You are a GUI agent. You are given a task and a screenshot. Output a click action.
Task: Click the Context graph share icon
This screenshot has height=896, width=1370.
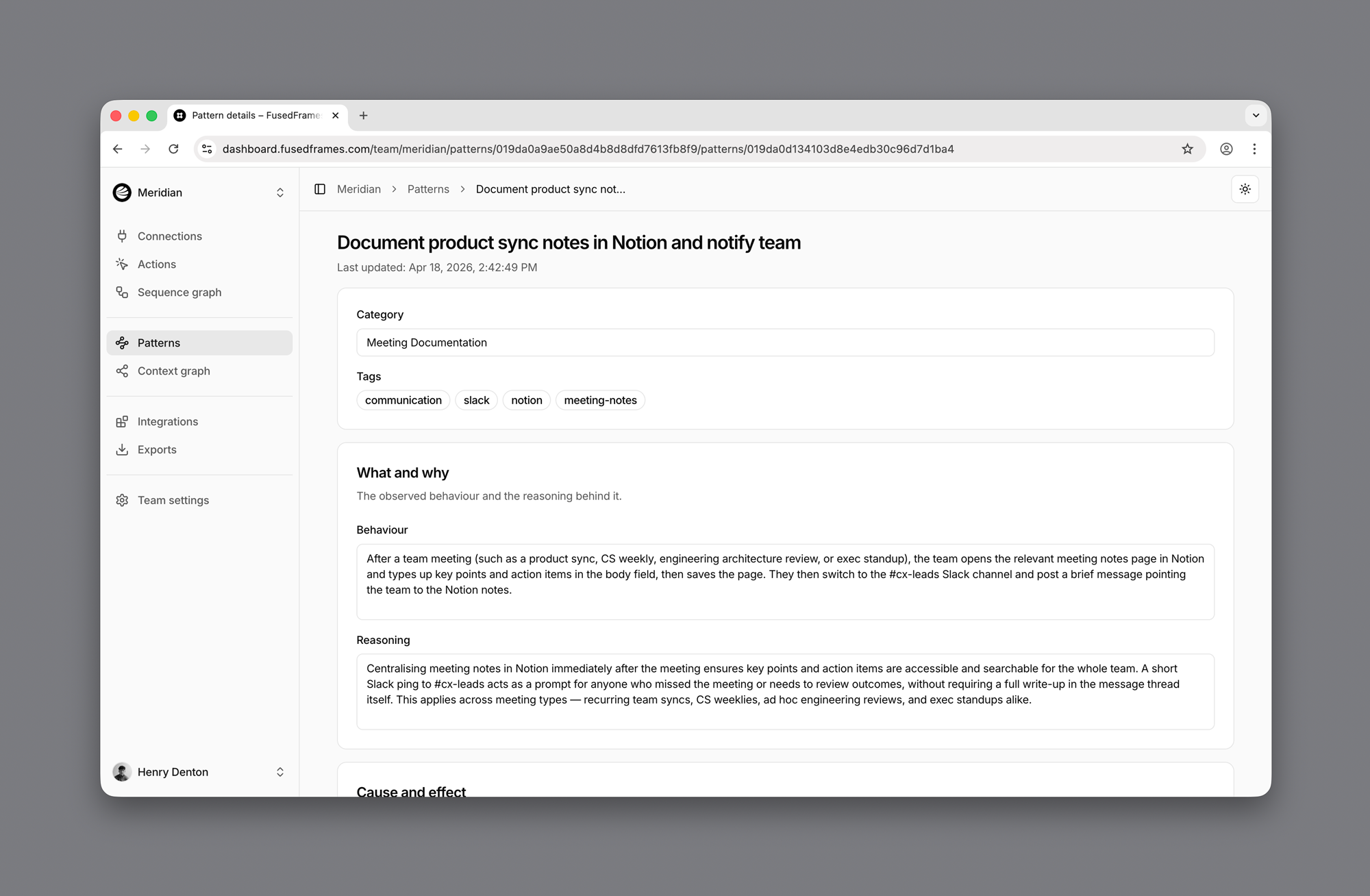pyautogui.click(x=122, y=371)
